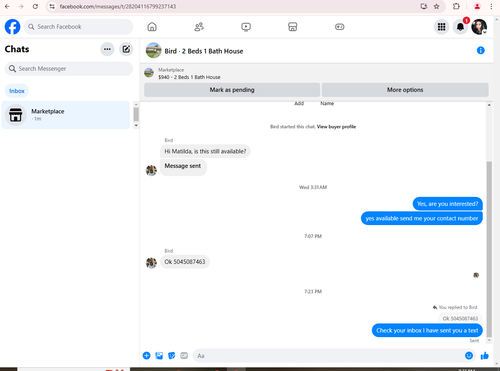Click the browser address bar URL

point(118,6)
